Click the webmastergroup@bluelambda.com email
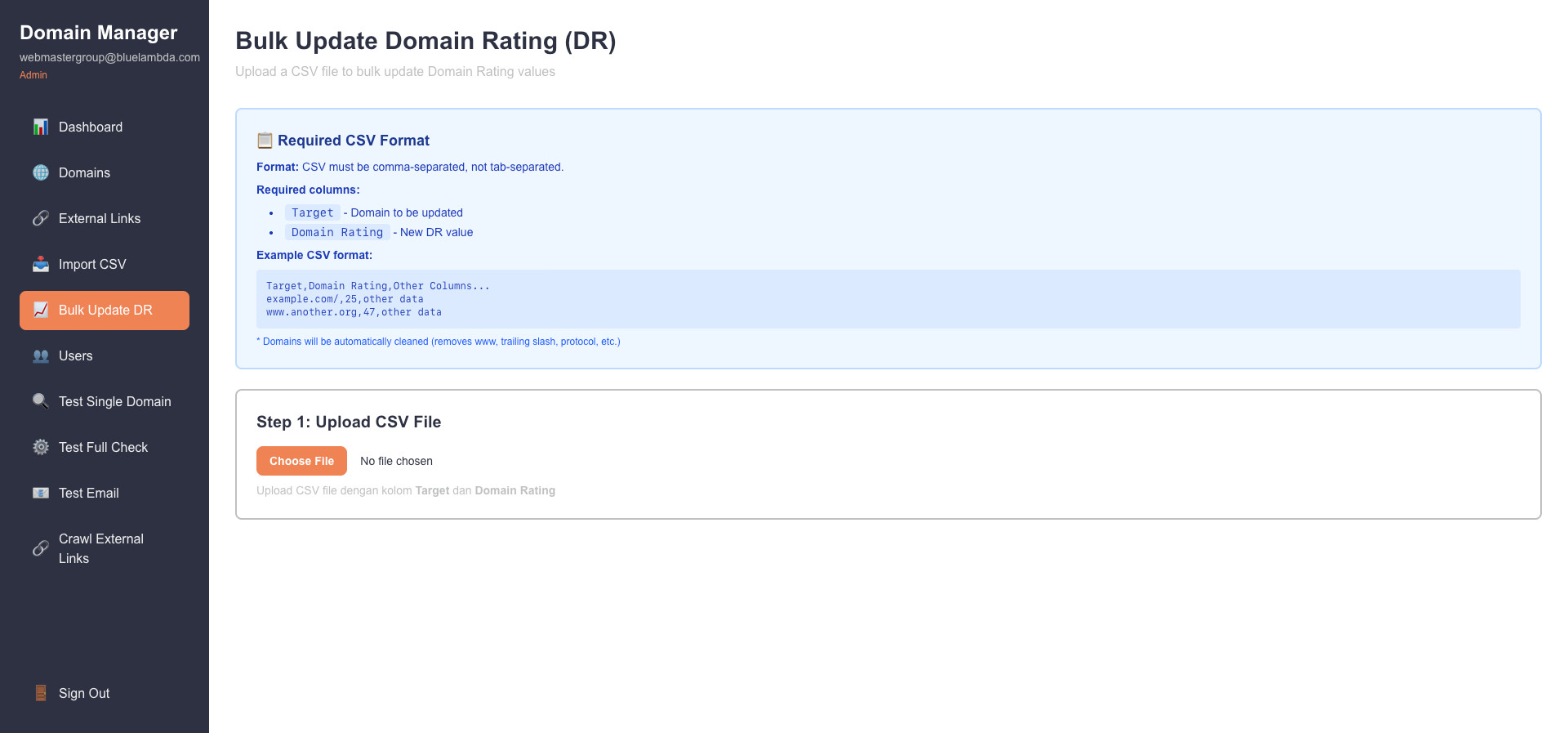The height and width of the screenshot is (733, 1568). coord(109,57)
